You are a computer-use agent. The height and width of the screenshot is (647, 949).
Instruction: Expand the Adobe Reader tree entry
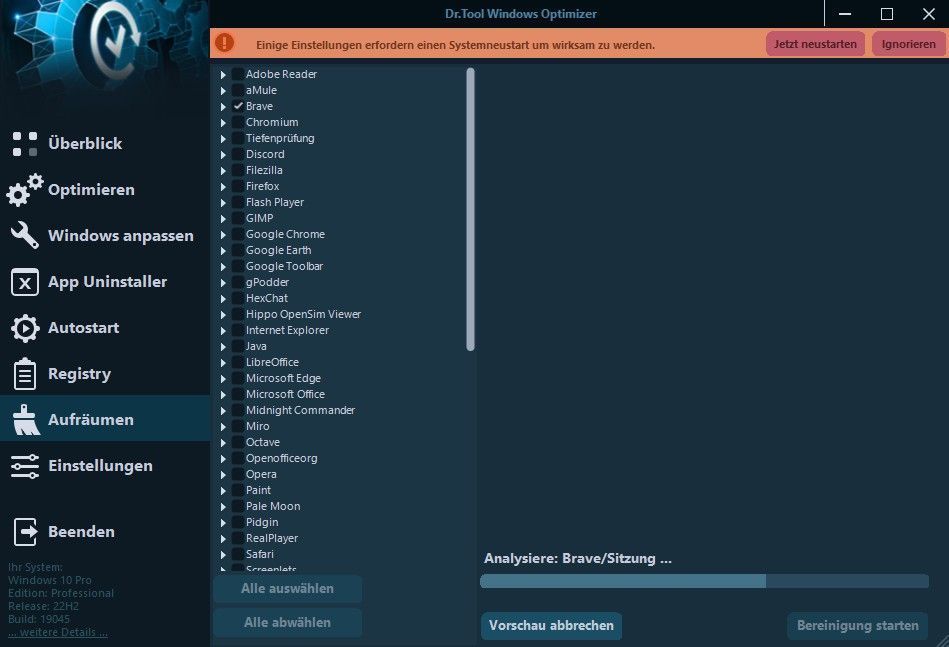[223, 74]
